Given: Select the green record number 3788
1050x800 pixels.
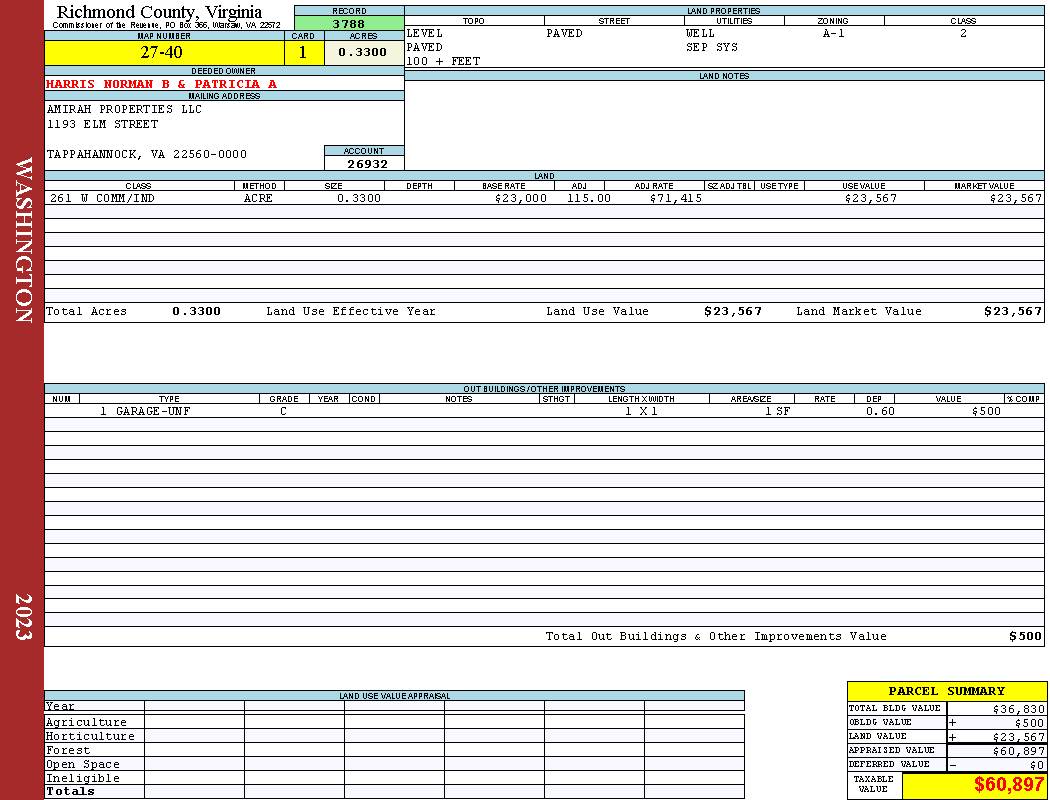Looking at the screenshot, I should 349,23.
